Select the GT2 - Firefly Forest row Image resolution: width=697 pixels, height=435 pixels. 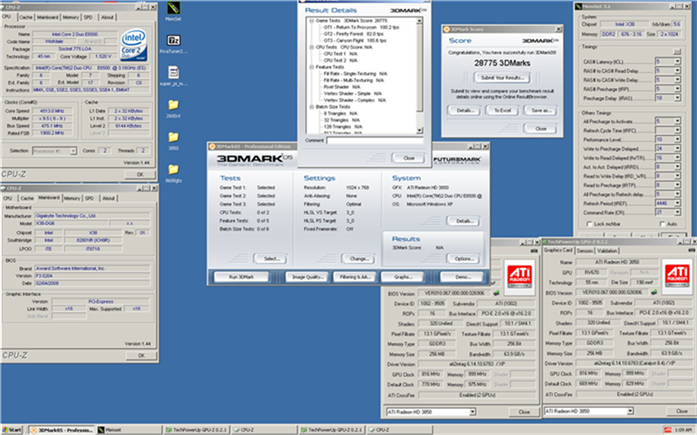[353, 34]
